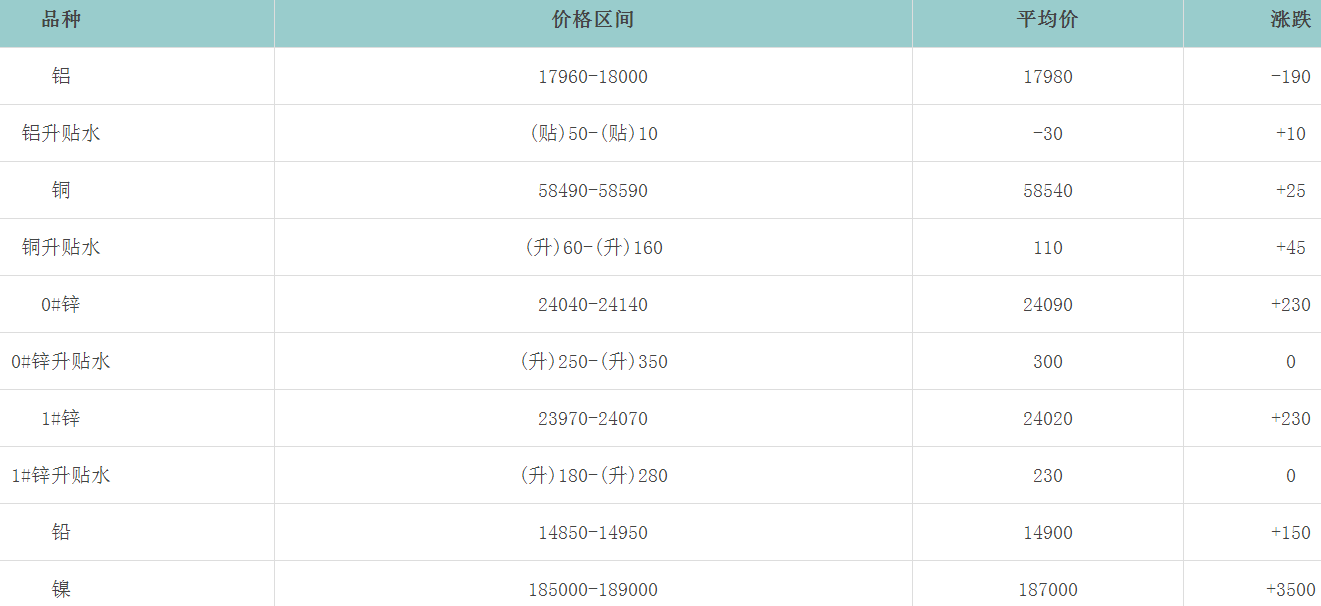Click the 1#锌升贴水 row label
Image resolution: width=1321 pixels, height=606 pixels.
pos(61,475)
